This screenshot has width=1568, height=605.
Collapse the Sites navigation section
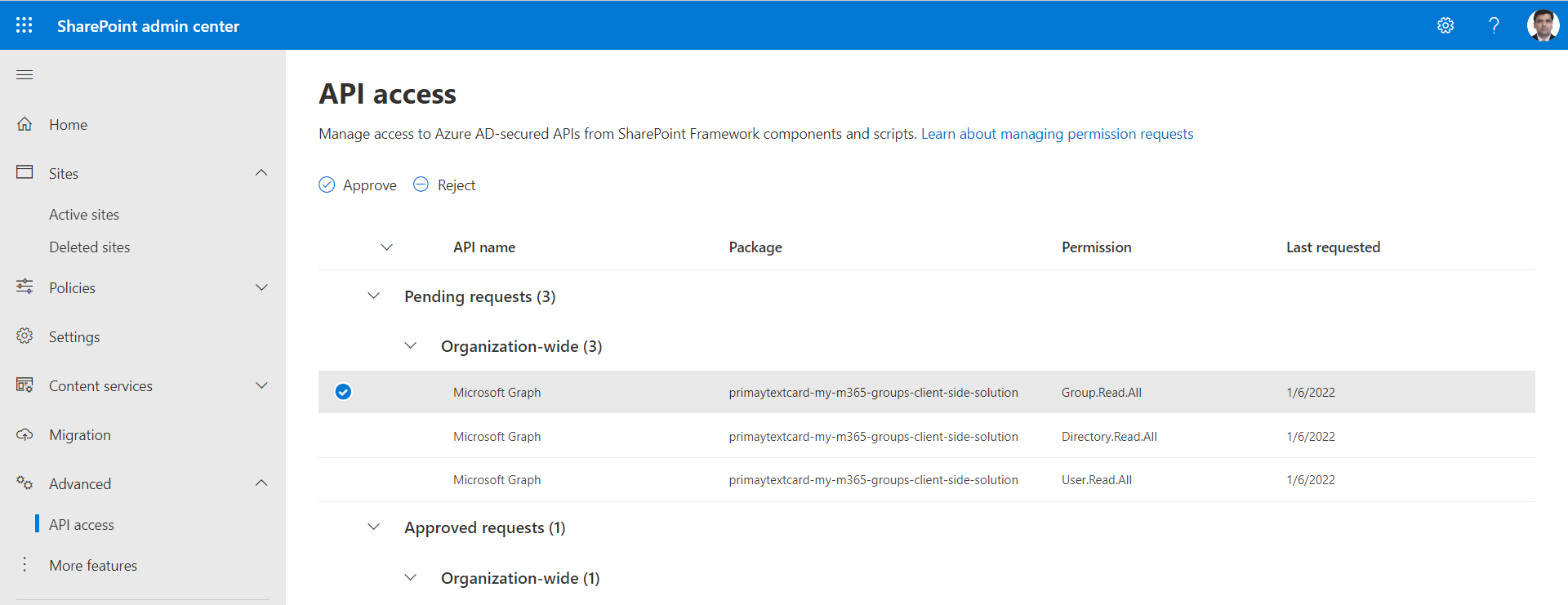click(261, 173)
